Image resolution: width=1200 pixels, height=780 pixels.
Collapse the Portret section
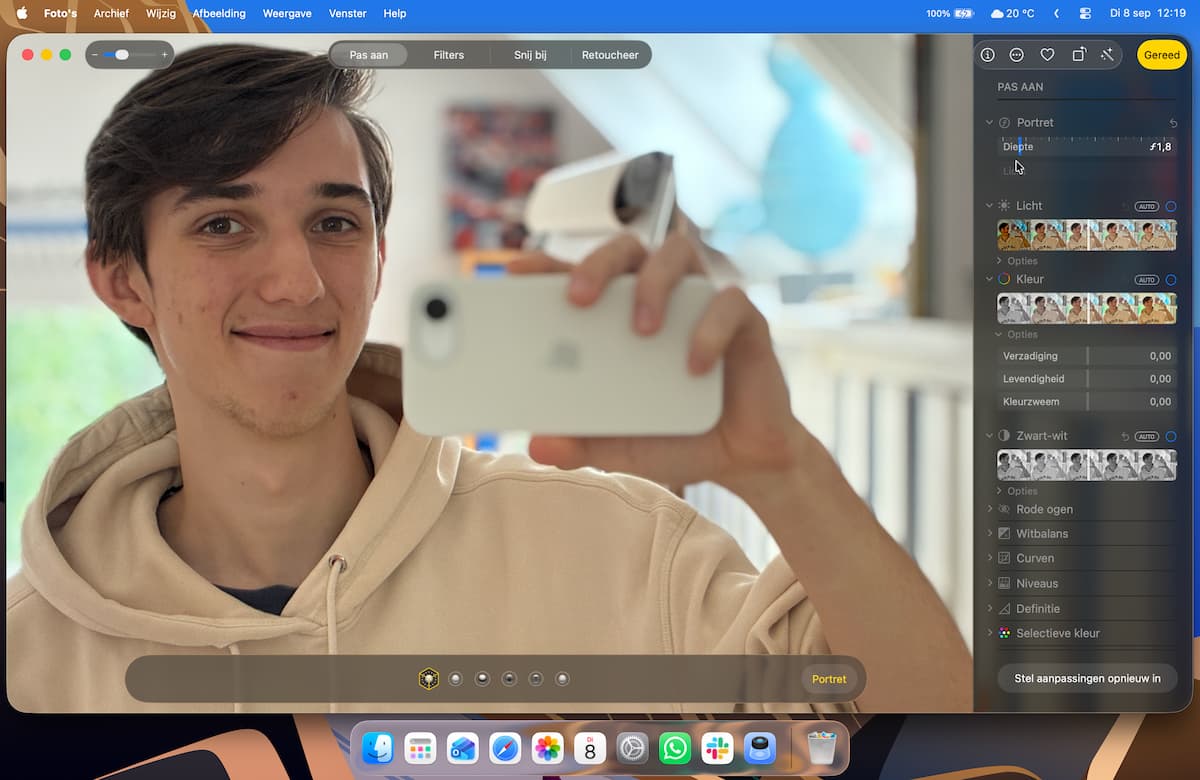(x=989, y=123)
